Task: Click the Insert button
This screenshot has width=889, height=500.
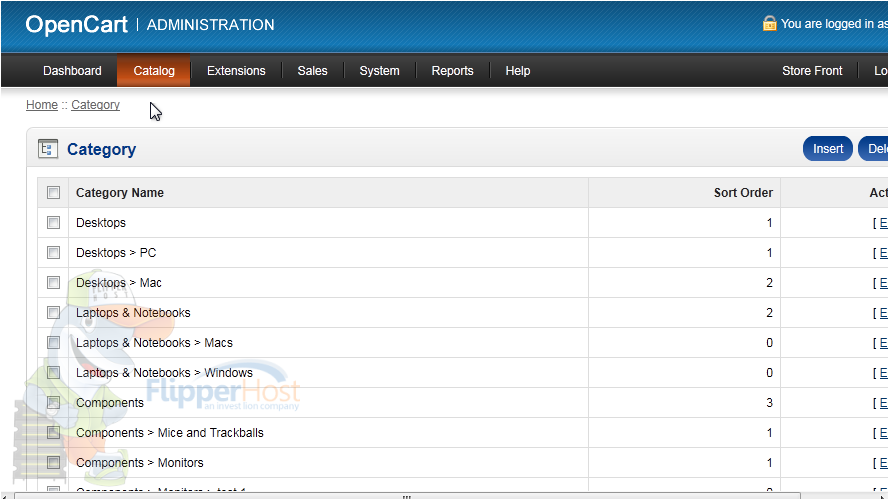Action: pos(828,149)
